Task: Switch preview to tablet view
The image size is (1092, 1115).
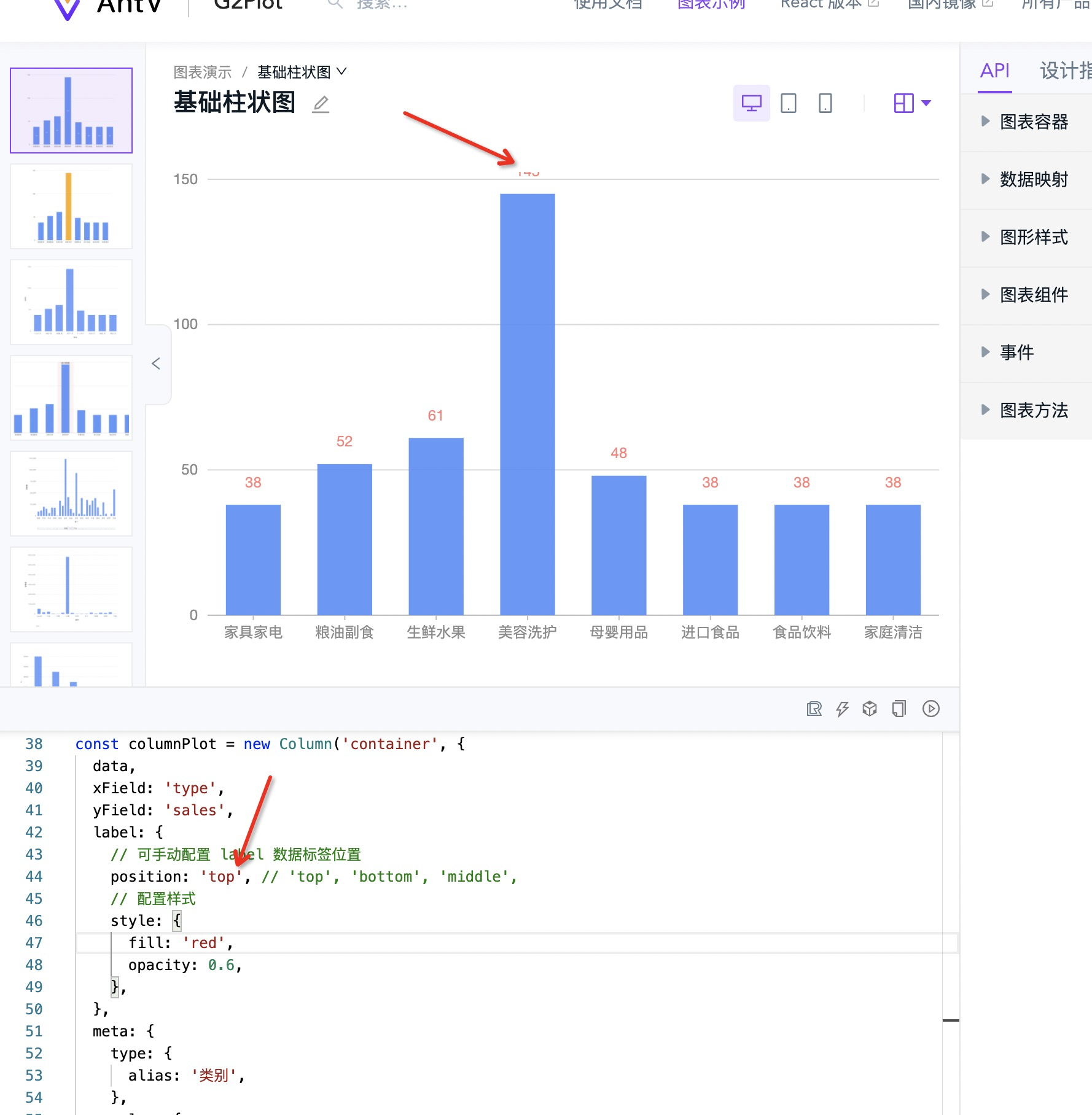Action: tap(789, 103)
